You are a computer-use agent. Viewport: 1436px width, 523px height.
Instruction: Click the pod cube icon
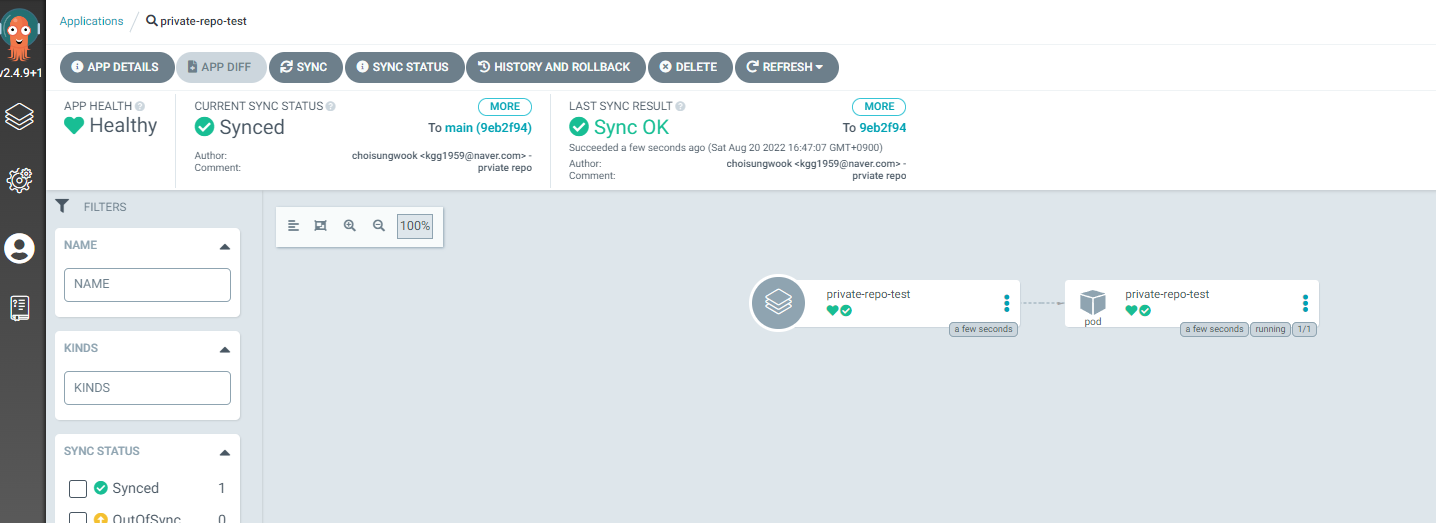point(1093,302)
